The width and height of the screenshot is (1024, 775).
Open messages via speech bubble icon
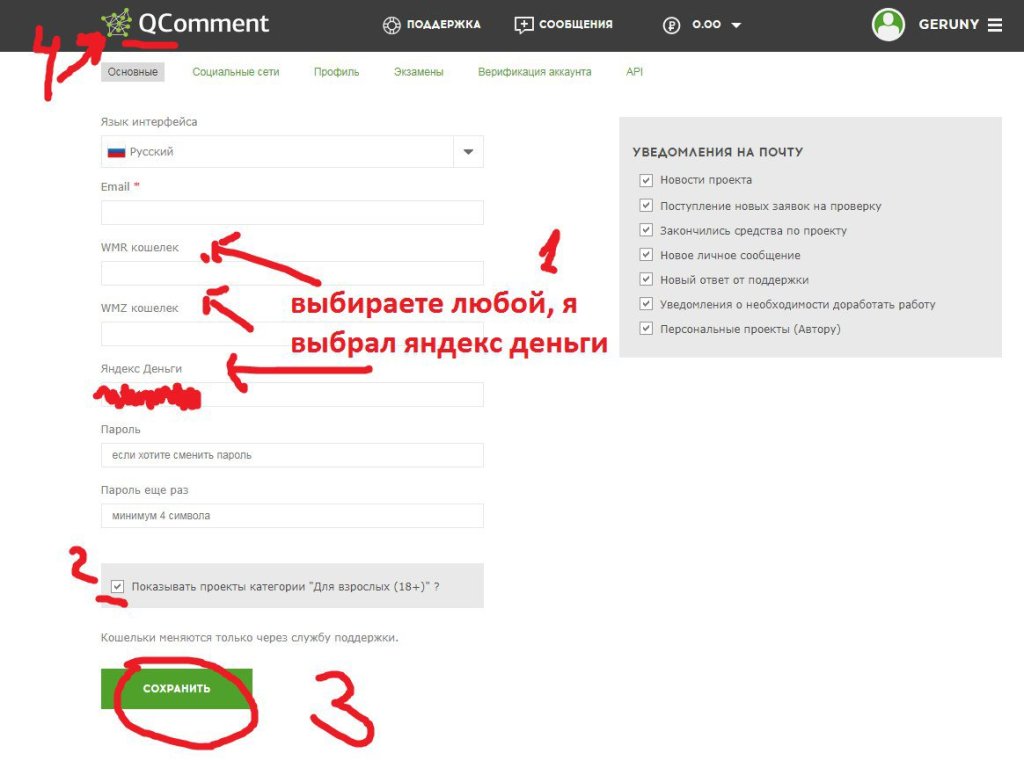tap(524, 25)
